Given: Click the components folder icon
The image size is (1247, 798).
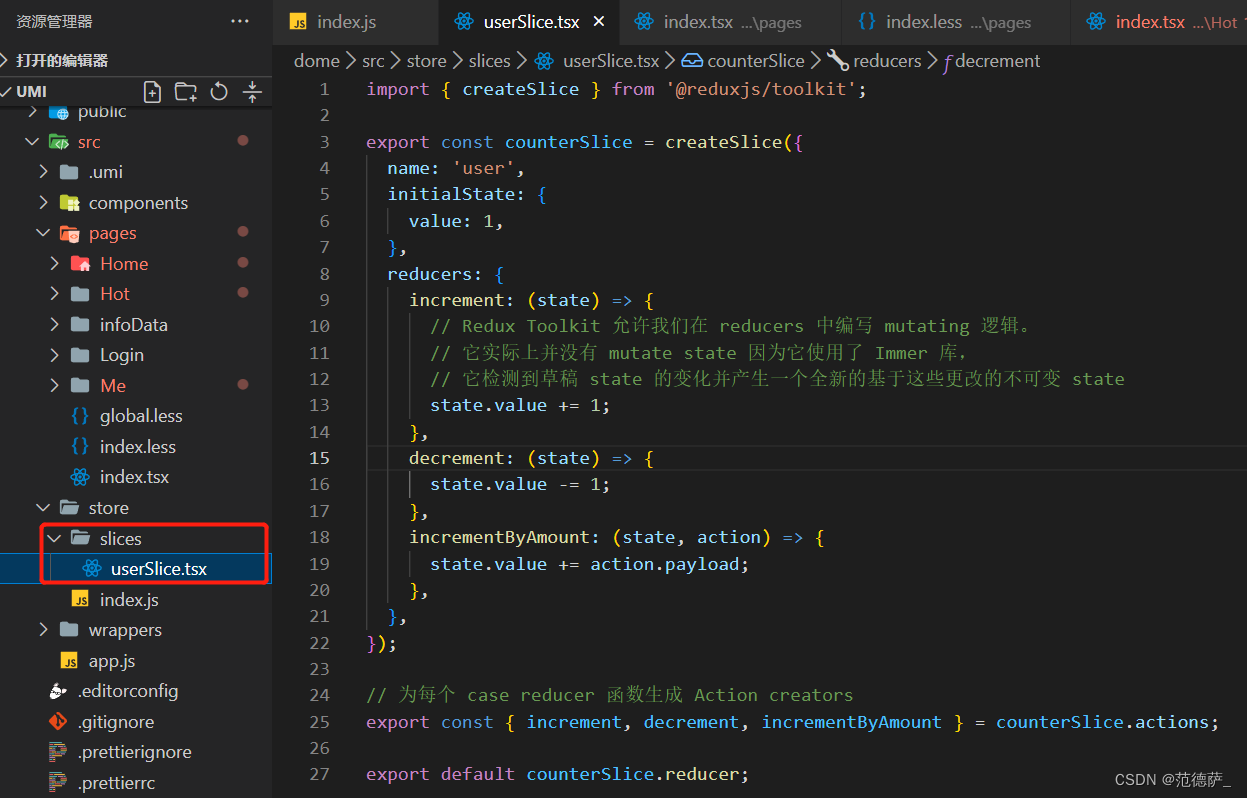Looking at the screenshot, I should pyautogui.click(x=69, y=203).
